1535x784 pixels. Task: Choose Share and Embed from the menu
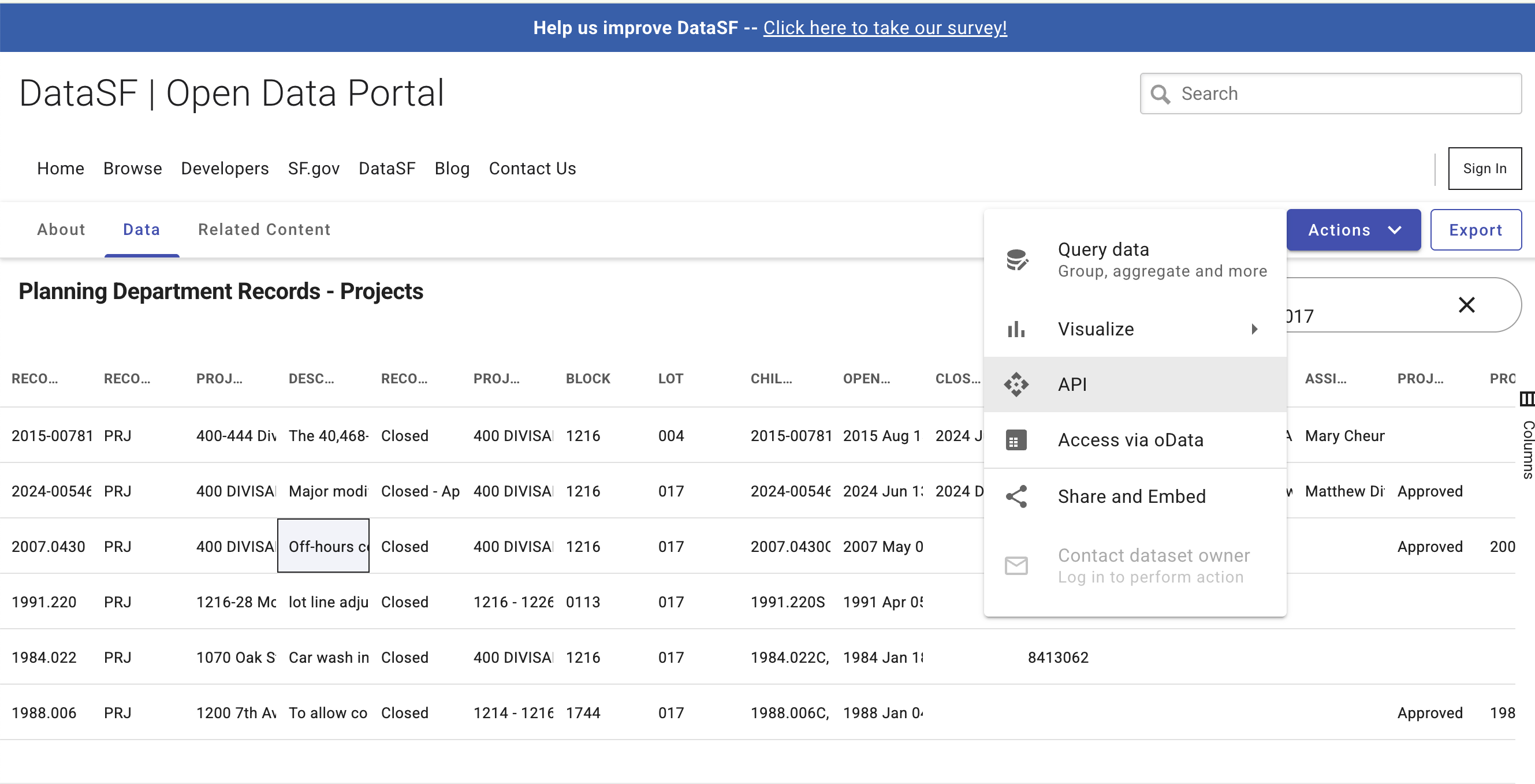point(1131,496)
